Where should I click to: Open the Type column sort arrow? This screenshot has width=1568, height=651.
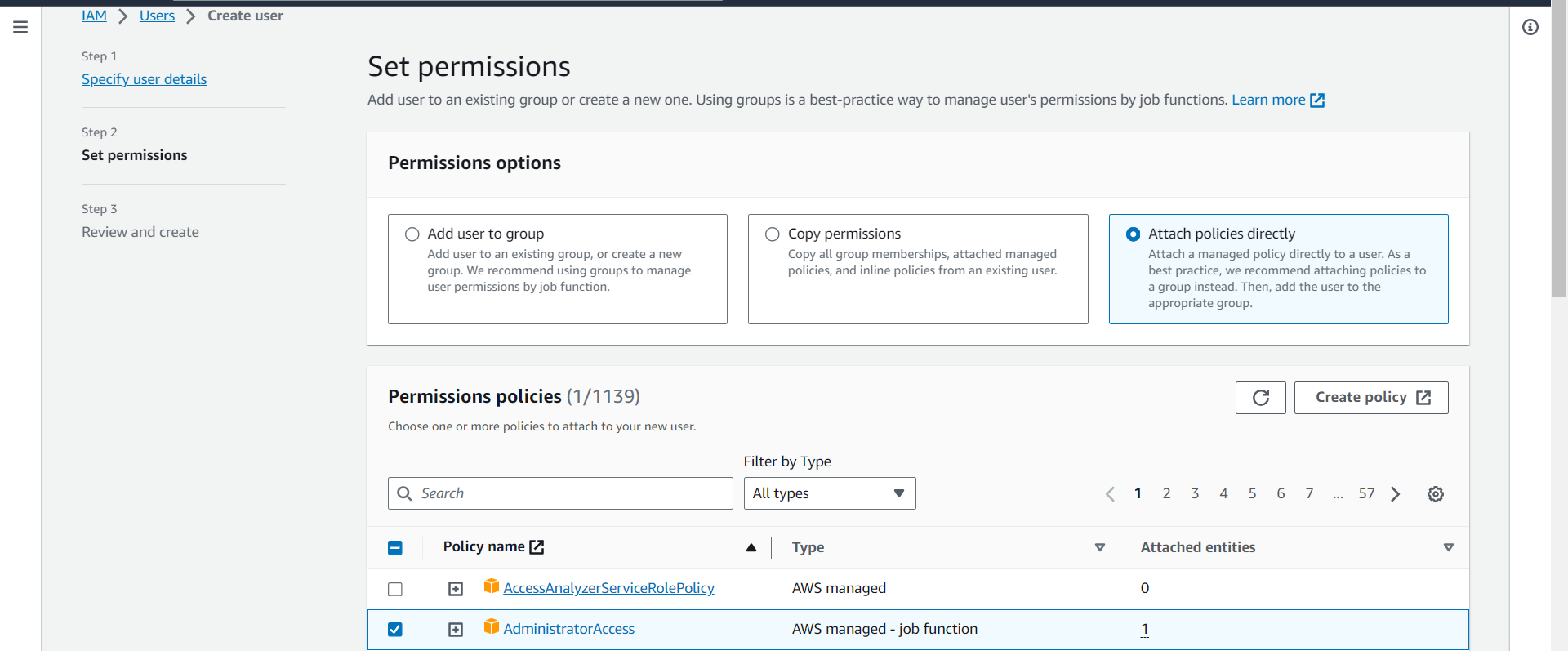point(1100,547)
